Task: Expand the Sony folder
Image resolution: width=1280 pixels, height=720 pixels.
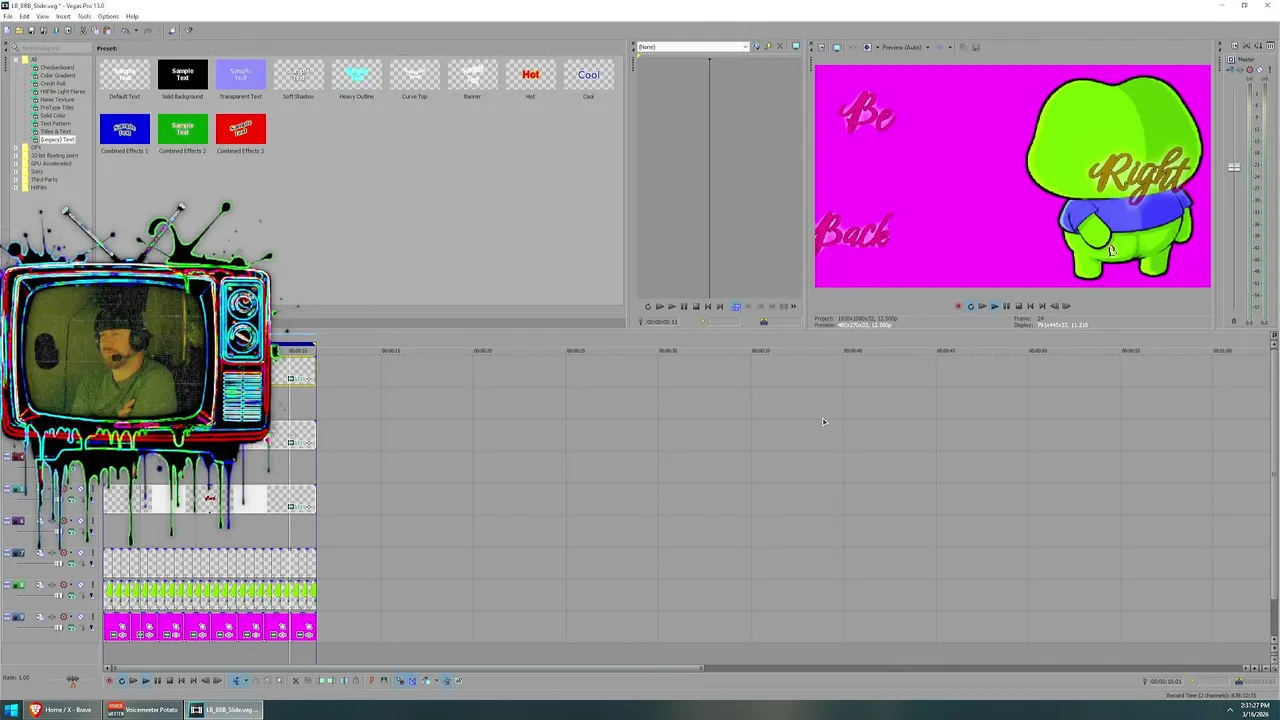Action: pyautogui.click(x=16, y=172)
